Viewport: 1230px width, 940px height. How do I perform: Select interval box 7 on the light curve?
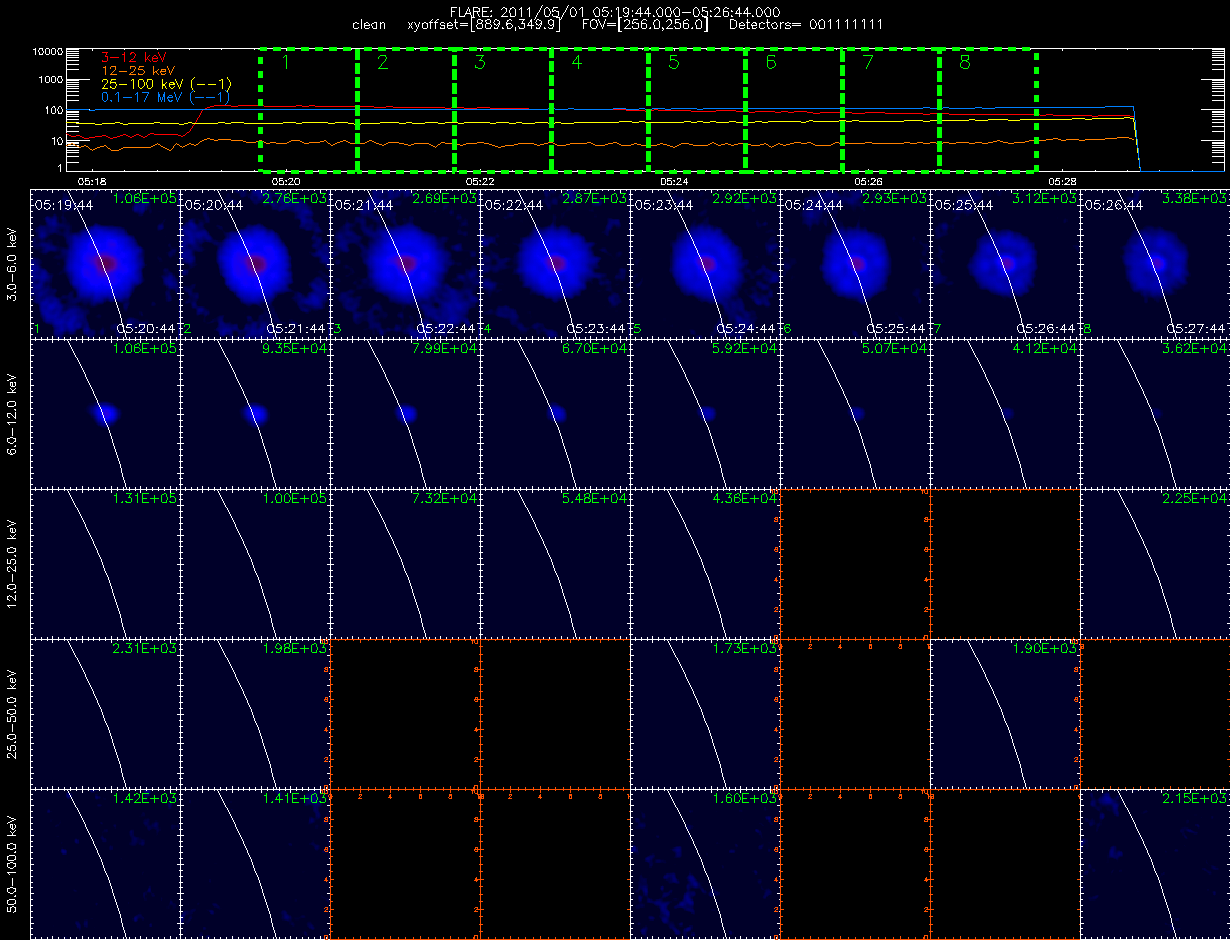point(891,109)
